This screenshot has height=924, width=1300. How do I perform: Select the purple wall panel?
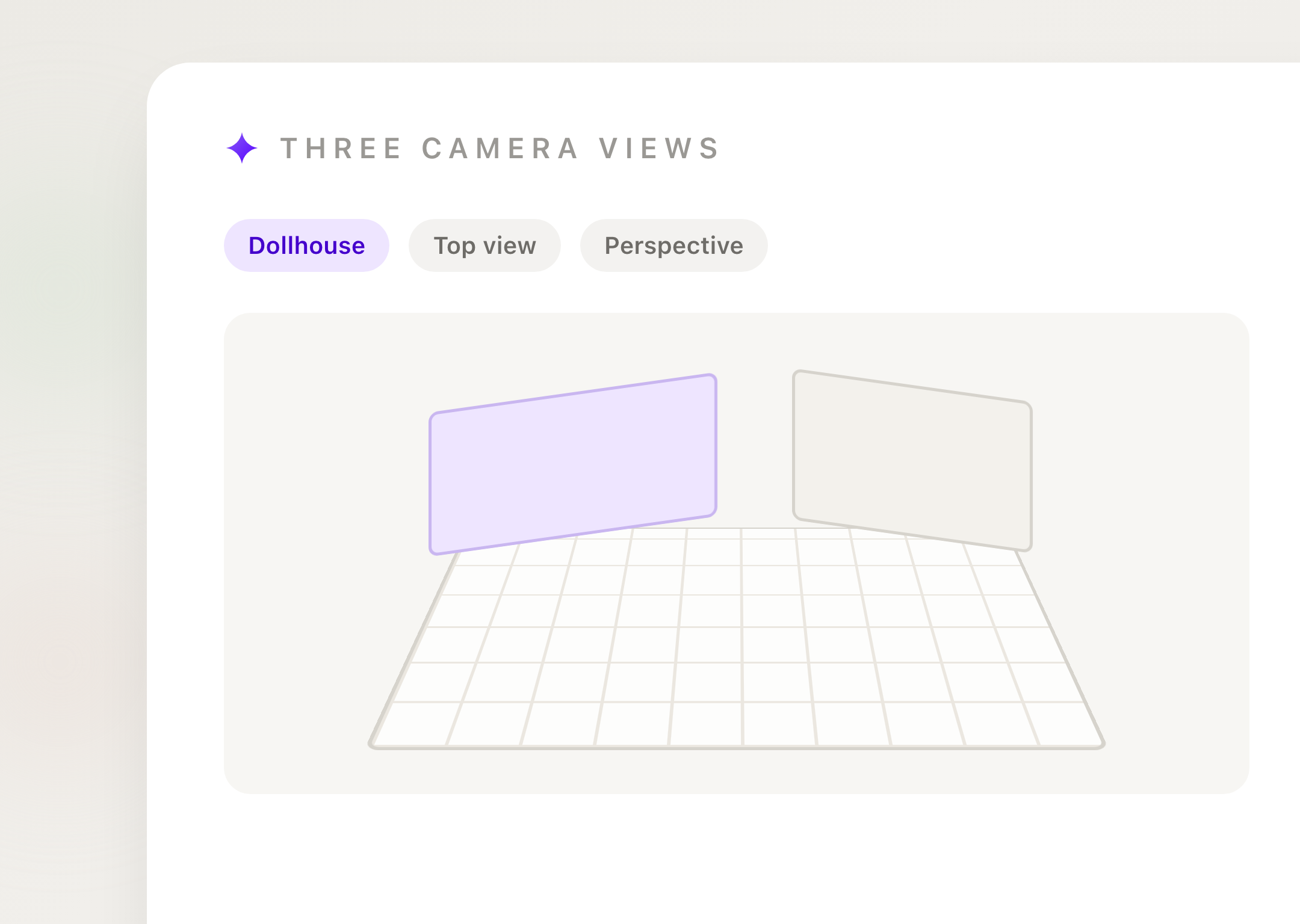click(573, 464)
